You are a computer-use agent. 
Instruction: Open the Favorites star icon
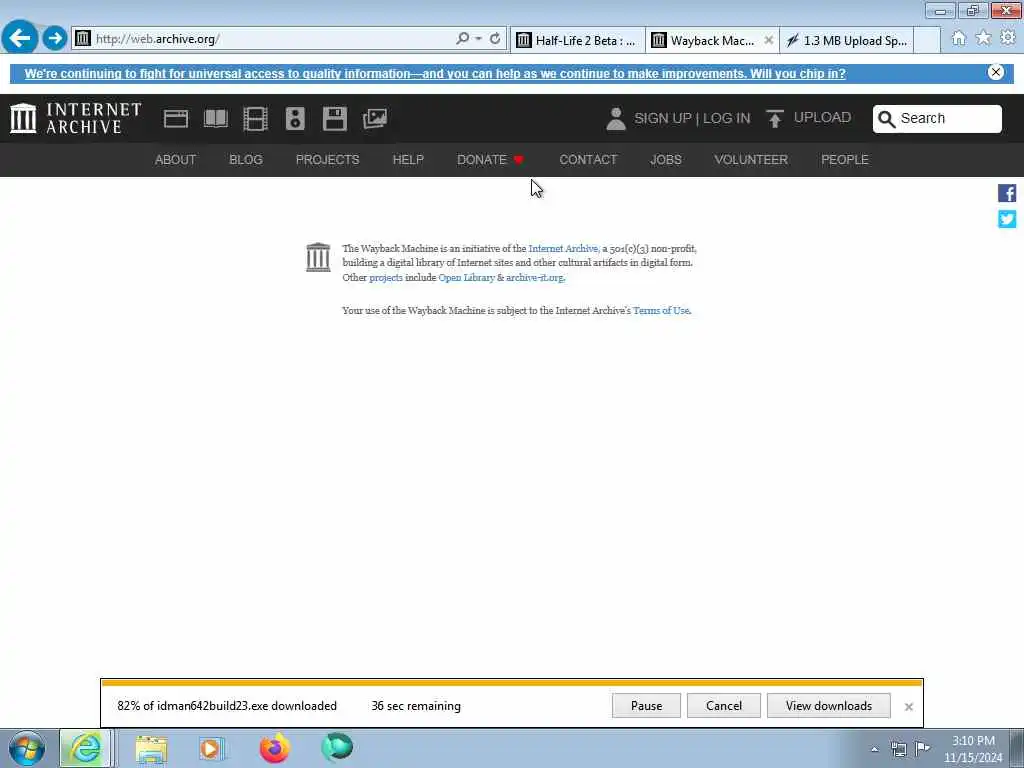[x=983, y=39]
